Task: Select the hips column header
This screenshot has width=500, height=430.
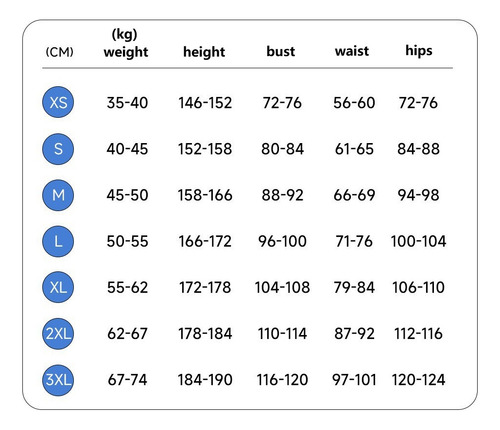Action: click(x=419, y=51)
